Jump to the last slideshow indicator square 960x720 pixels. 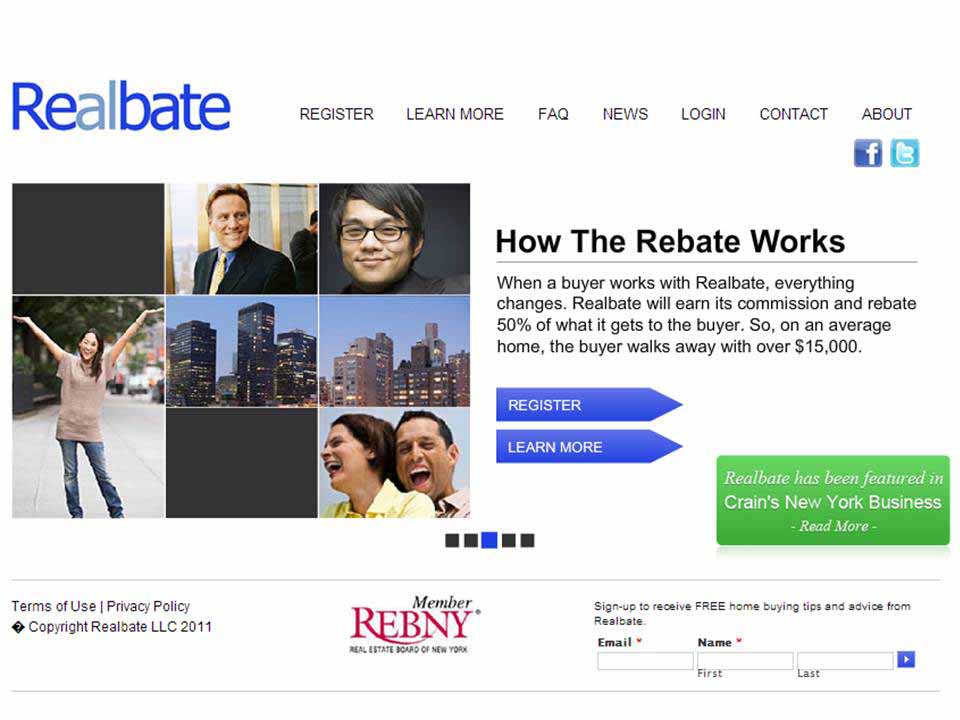coord(527,541)
